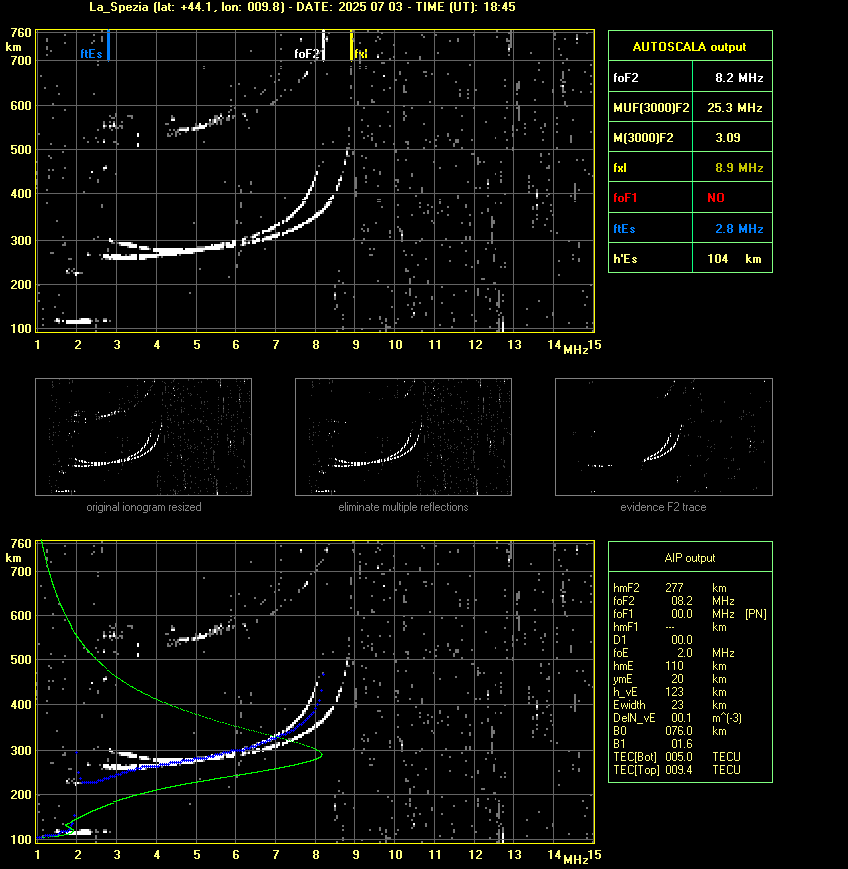This screenshot has height=869, width=848.
Task: Click the Es echo trace in top ionogram
Action: click(x=78, y=321)
